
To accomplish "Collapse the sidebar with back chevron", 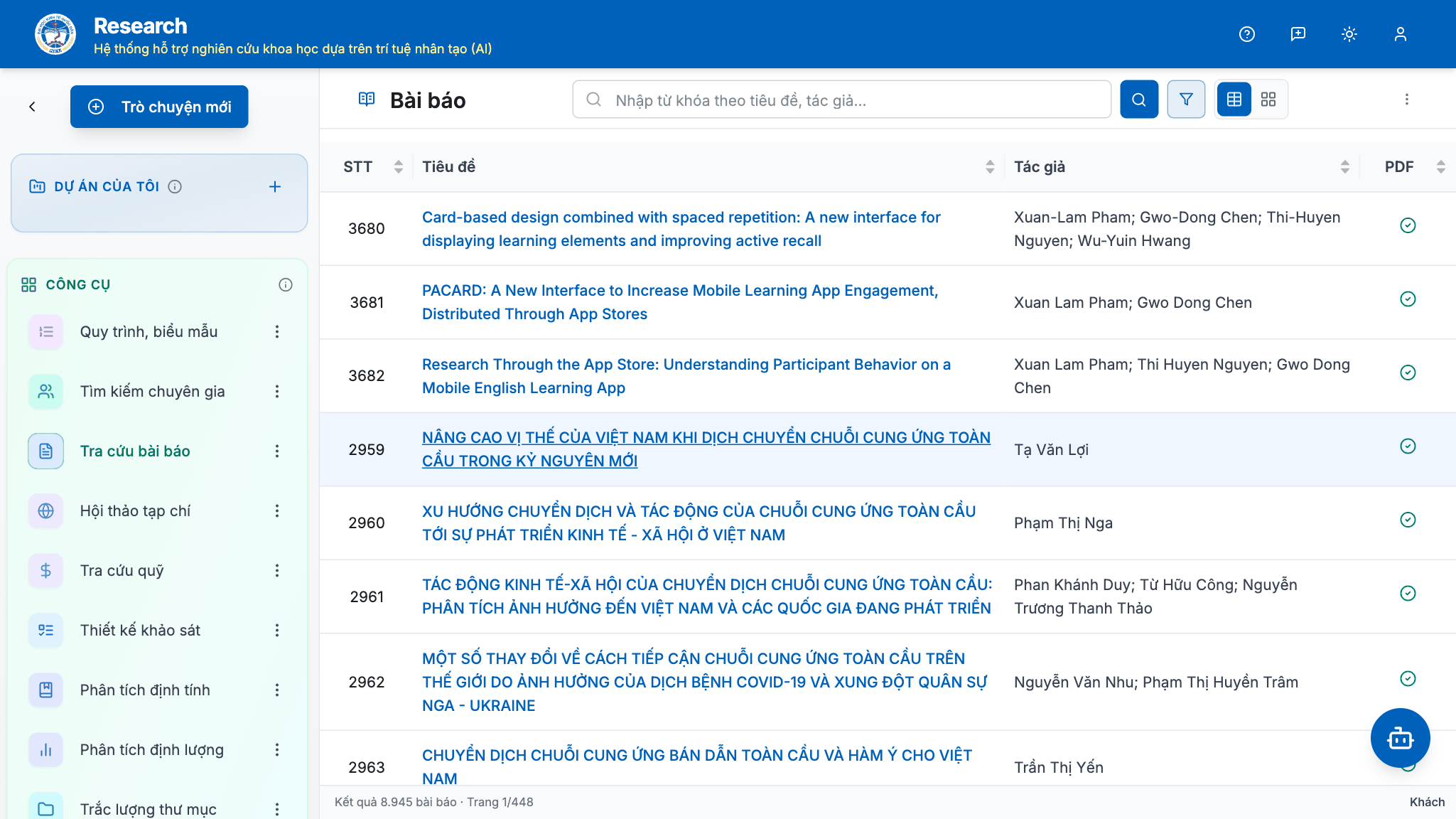I will pyautogui.click(x=32, y=107).
